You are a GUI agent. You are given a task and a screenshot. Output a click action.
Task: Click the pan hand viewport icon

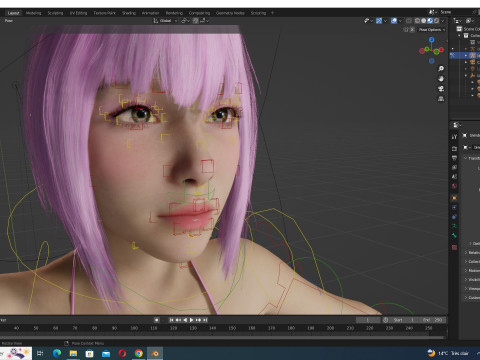click(441, 79)
